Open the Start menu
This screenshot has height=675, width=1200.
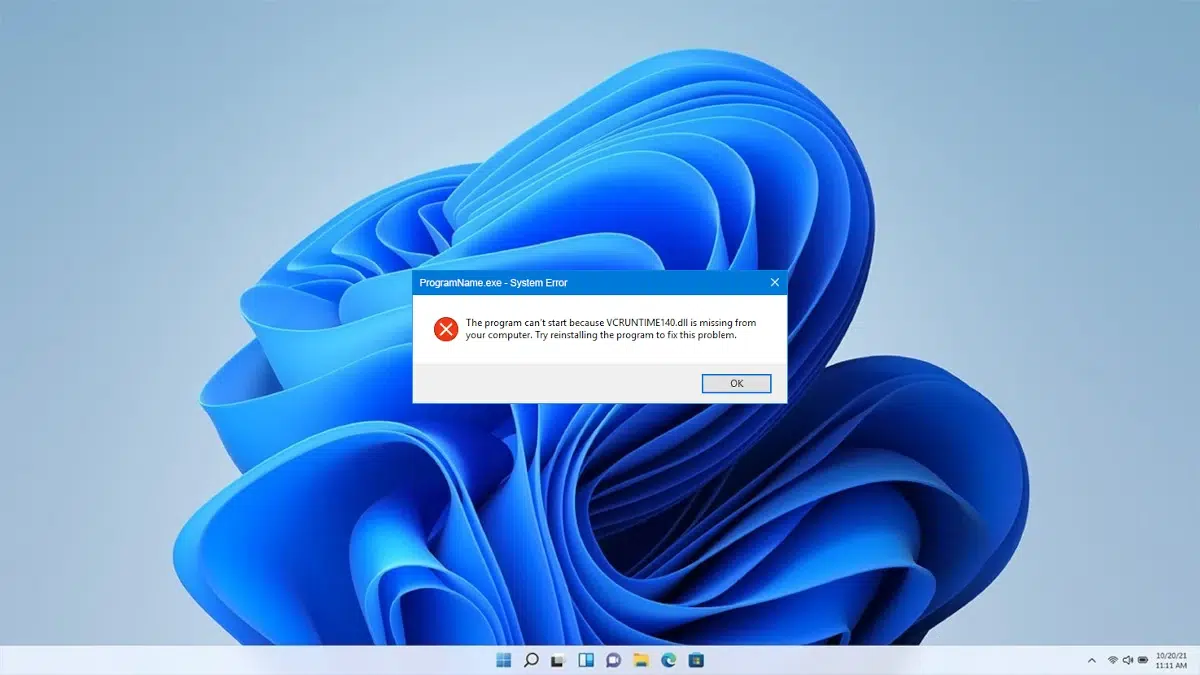pyautogui.click(x=504, y=660)
